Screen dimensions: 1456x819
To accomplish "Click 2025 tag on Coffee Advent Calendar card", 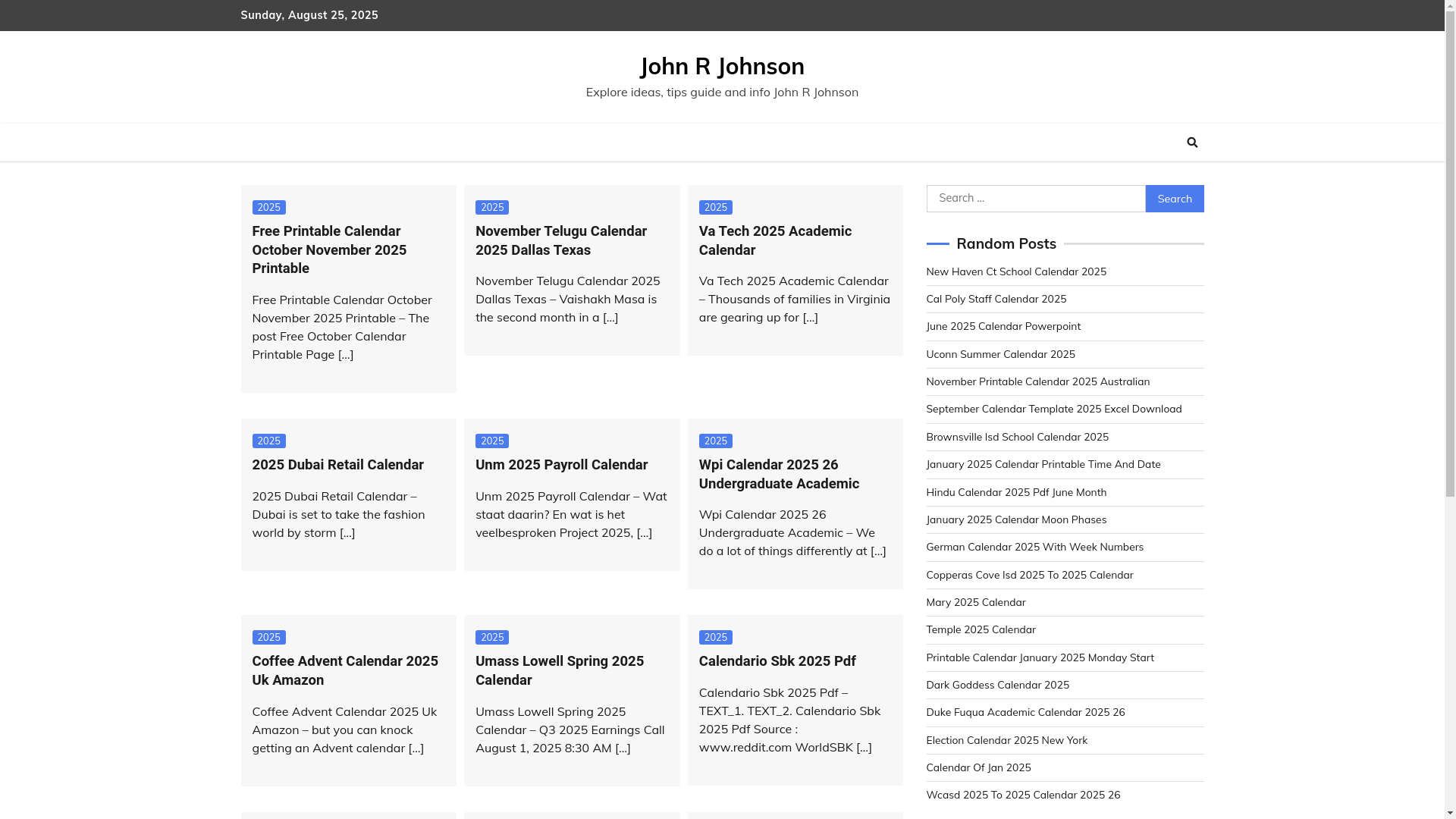I will (x=269, y=638).
